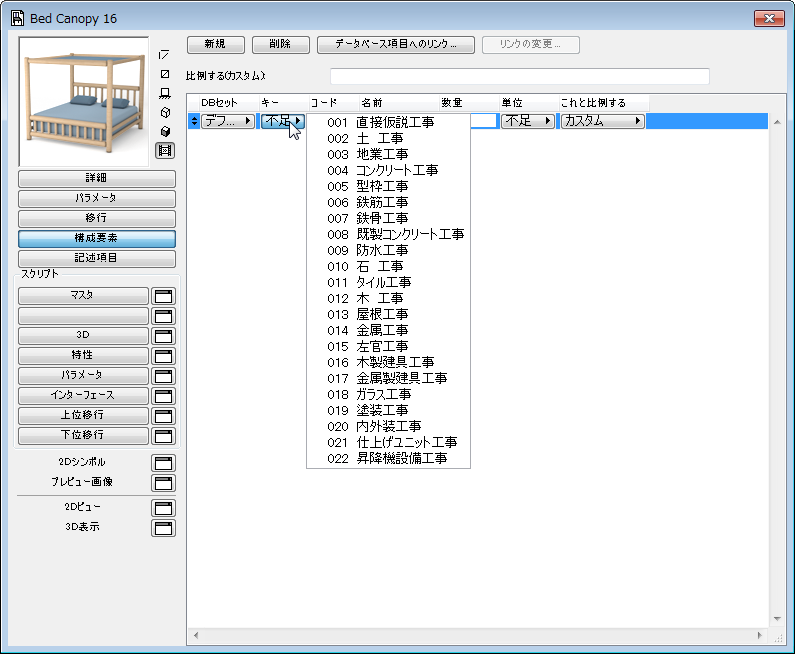Select the 3D shaded preview icon
The height and width of the screenshot is (654, 795).
click(165, 132)
